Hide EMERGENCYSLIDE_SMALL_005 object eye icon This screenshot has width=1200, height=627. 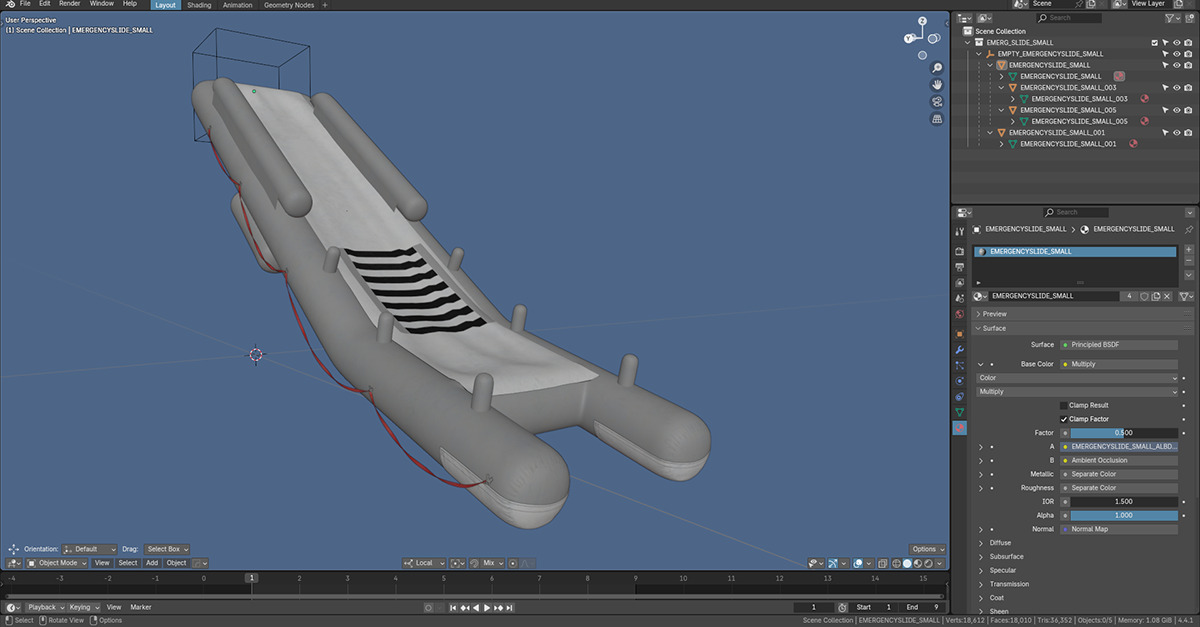click(1177, 110)
